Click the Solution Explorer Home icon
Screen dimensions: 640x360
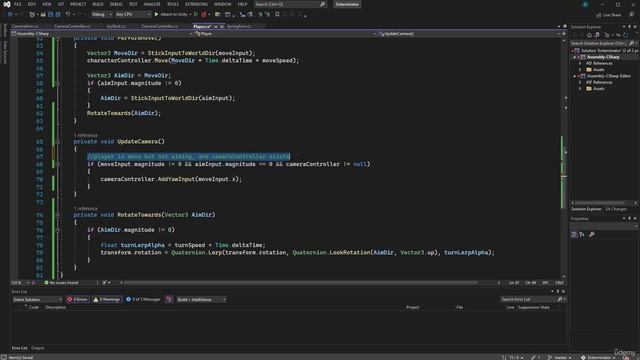(x=589, y=36)
